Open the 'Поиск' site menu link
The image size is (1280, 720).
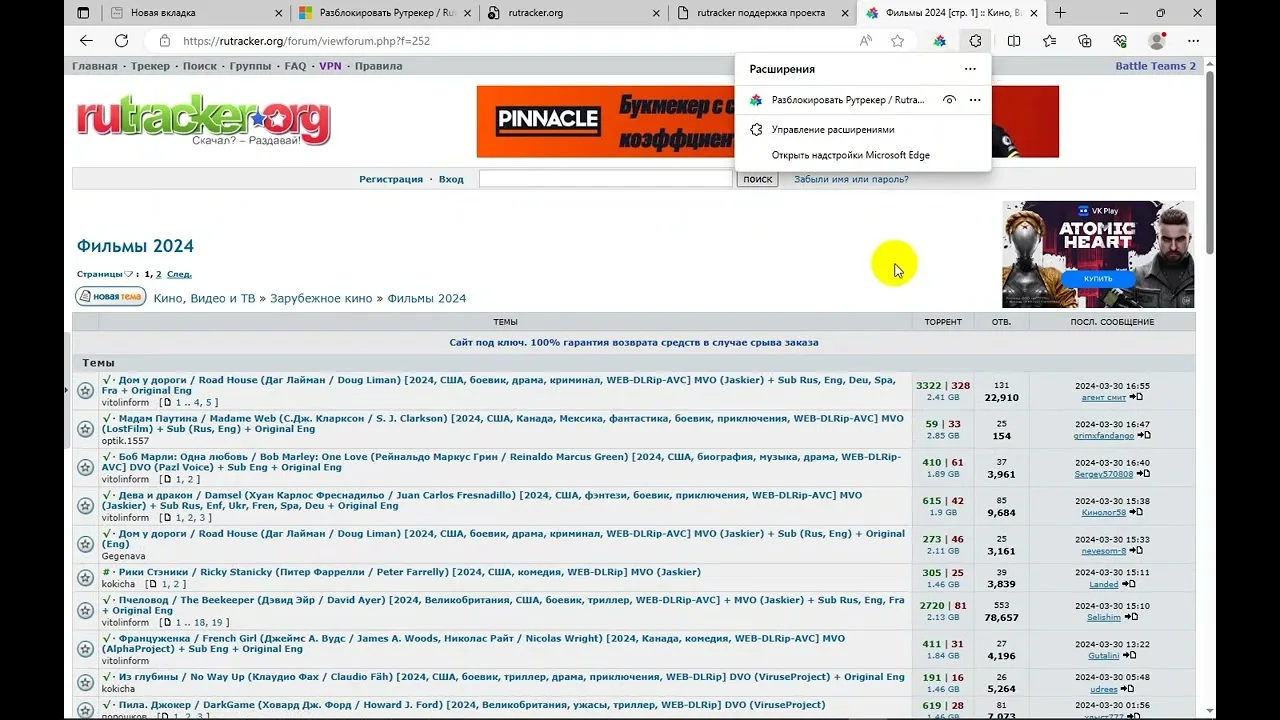200,66
